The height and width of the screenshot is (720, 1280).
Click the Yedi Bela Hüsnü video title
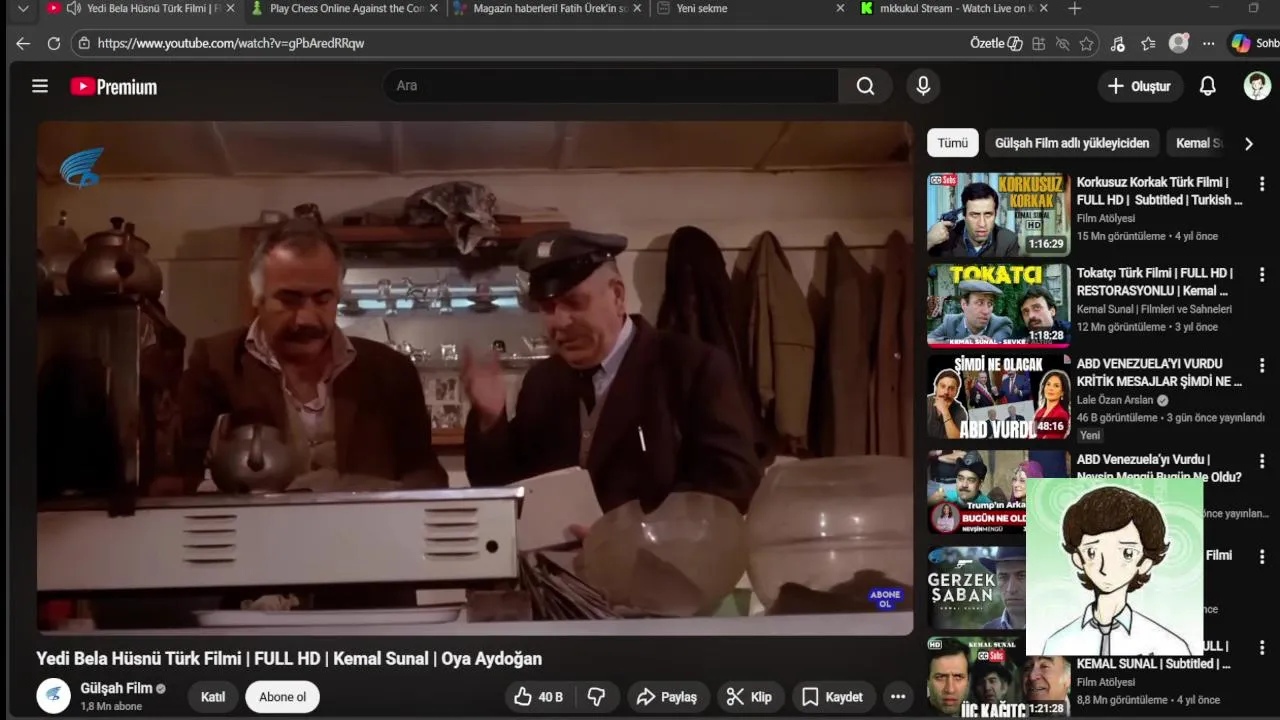[289, 658]
